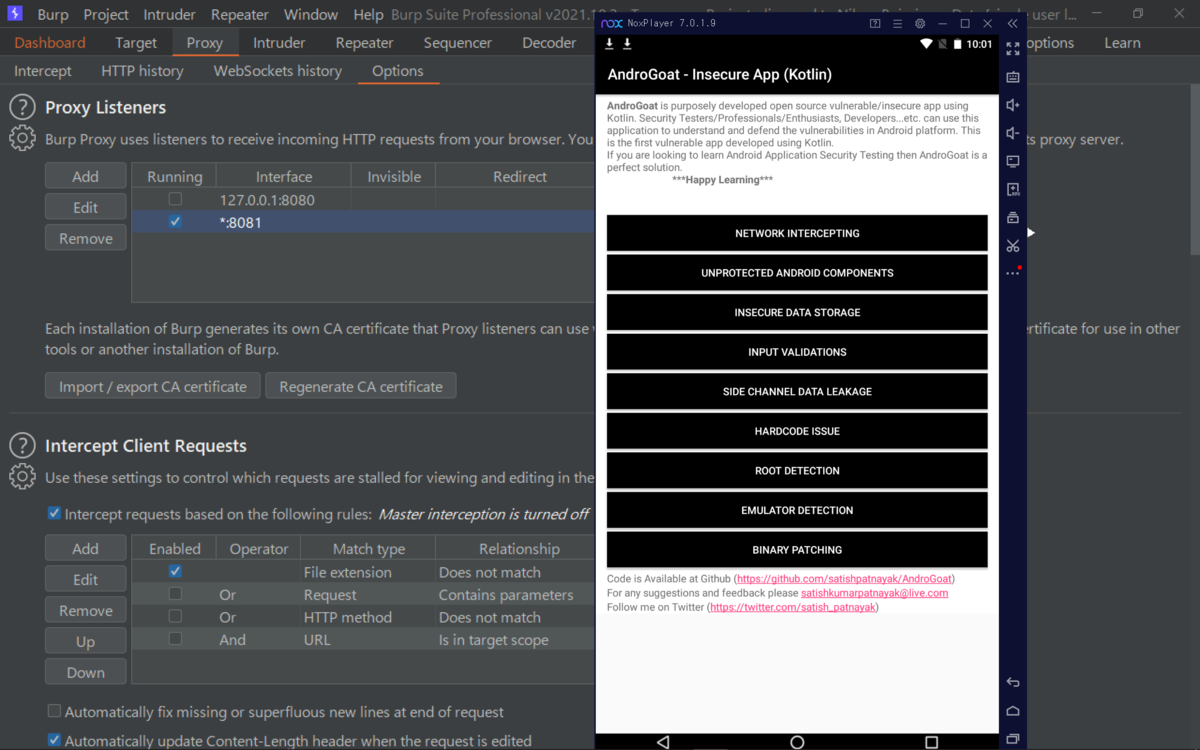Click NoxPlayer volume up icon

pos(1013,105)
